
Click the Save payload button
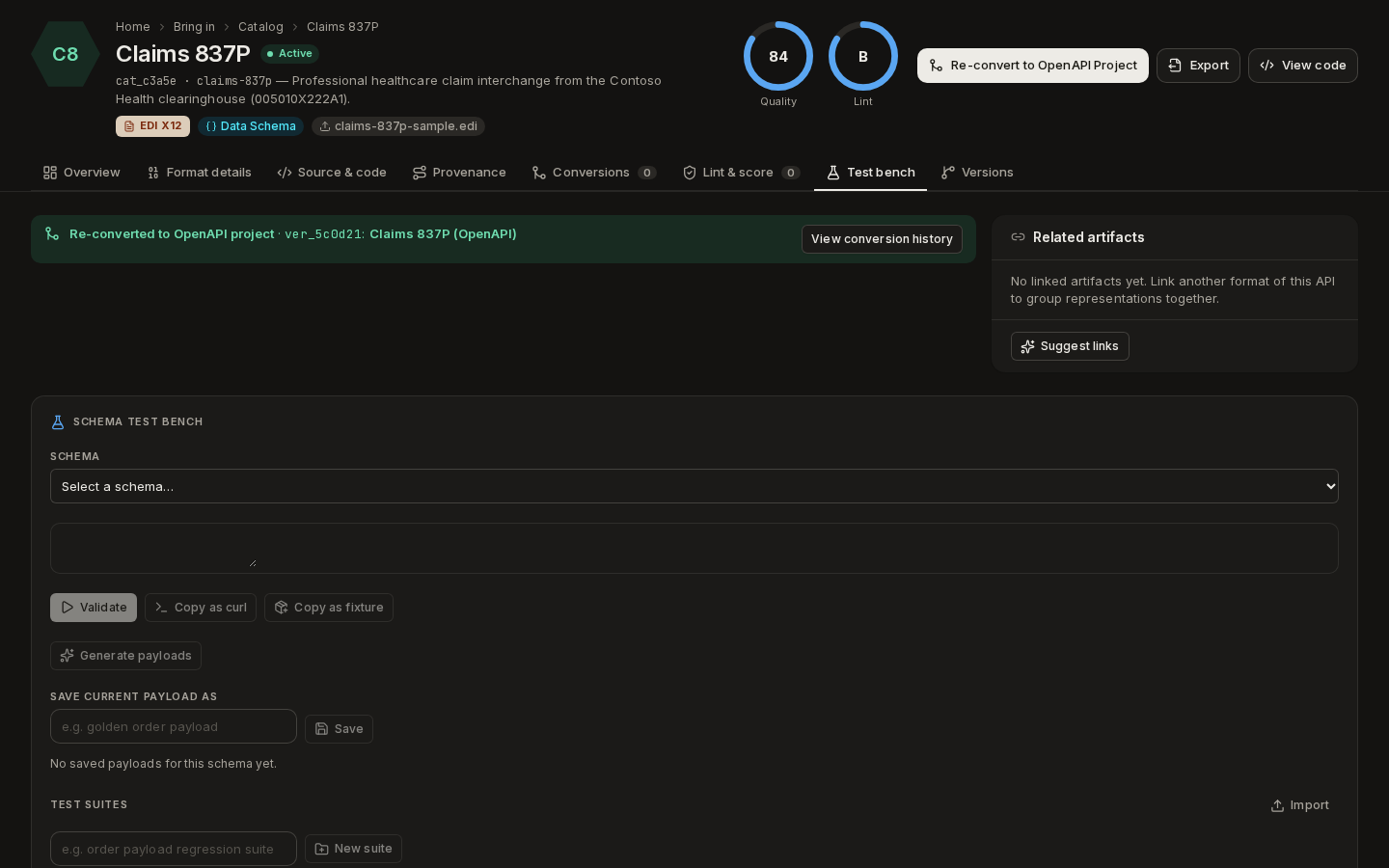339,729
